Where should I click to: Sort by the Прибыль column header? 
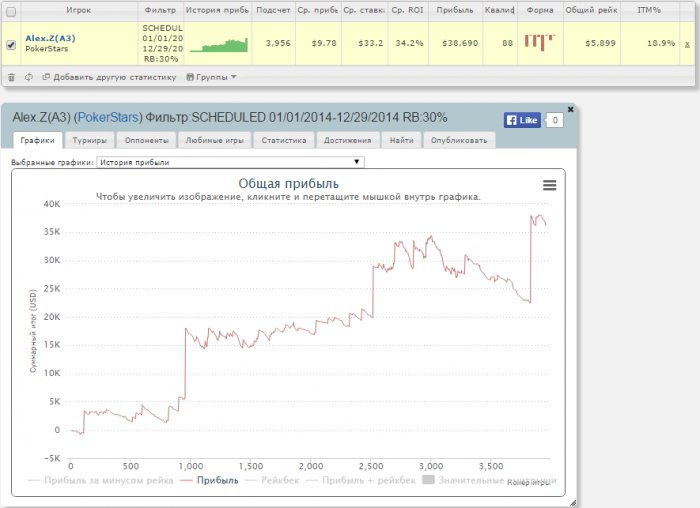[x=455, y=12]
